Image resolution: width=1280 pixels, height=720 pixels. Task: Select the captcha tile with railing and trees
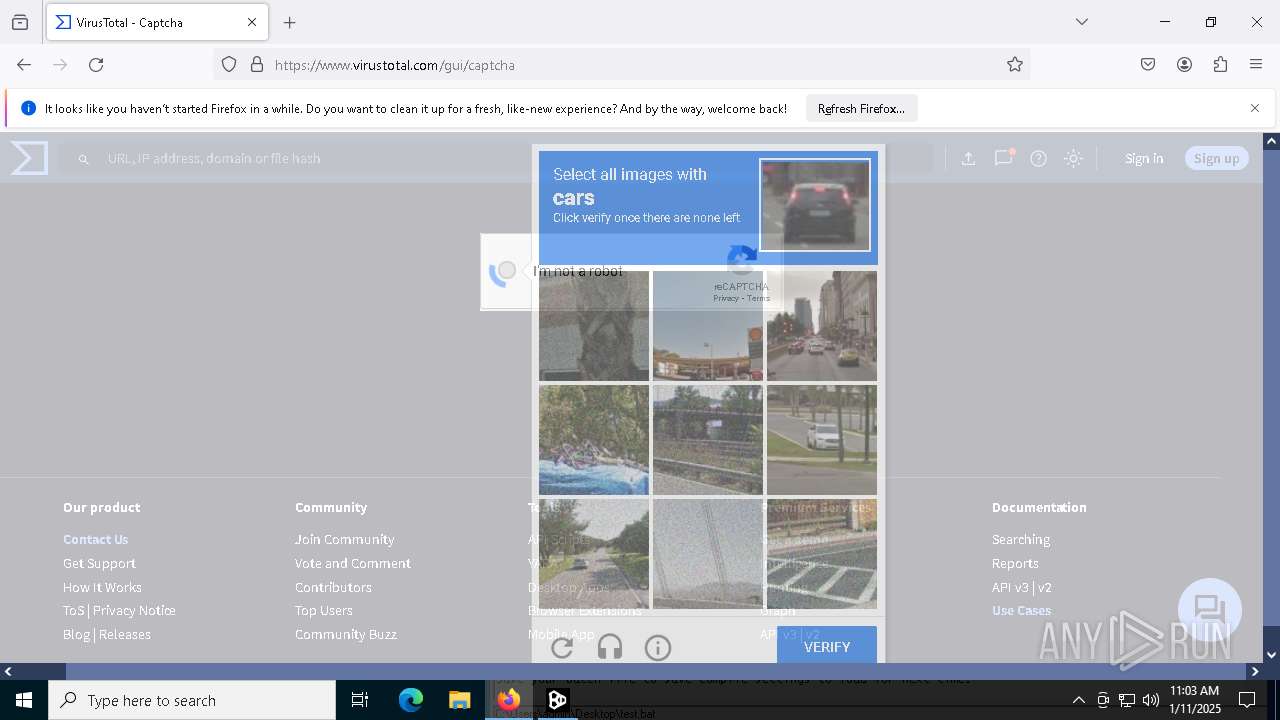(708, 440)
